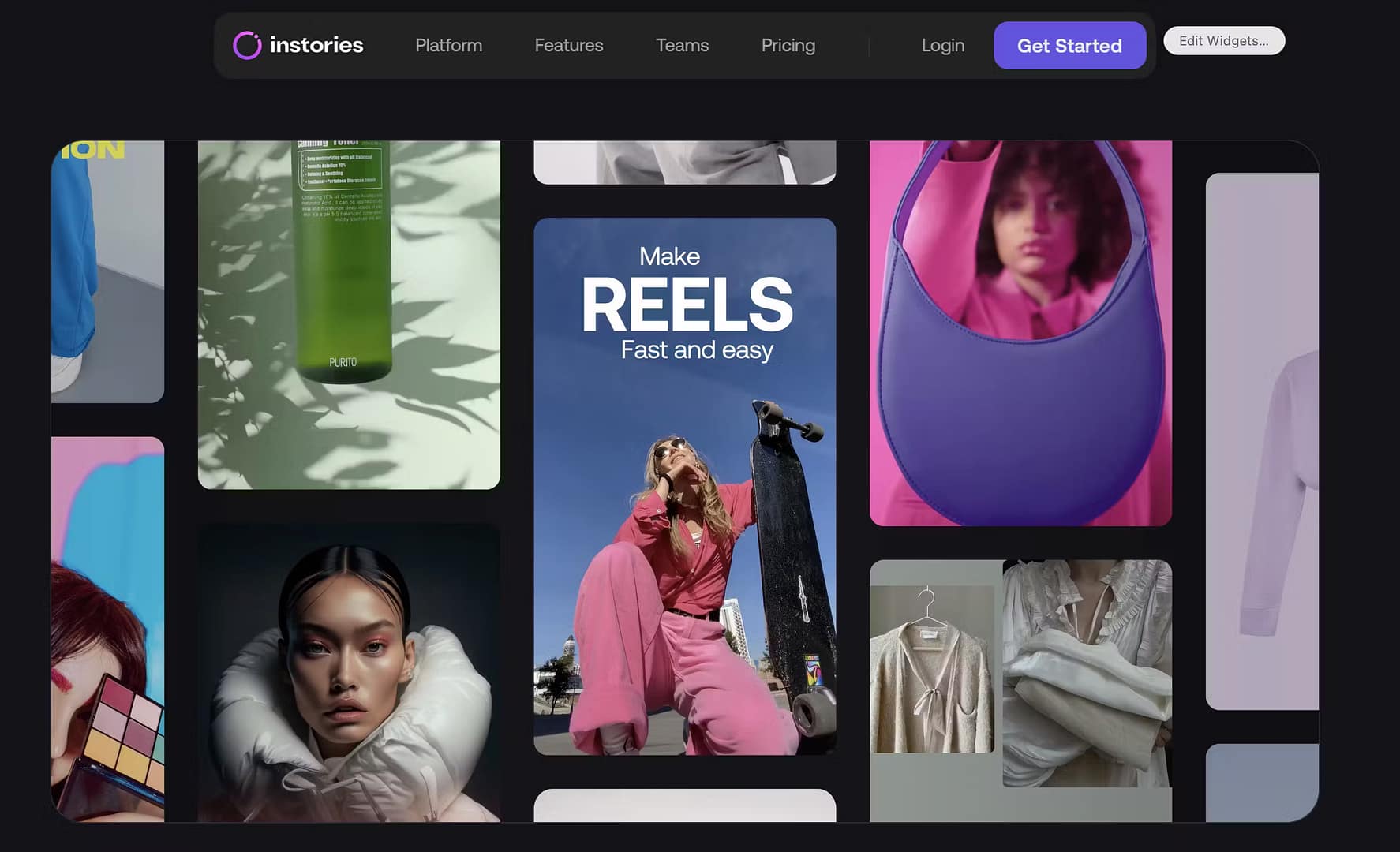
Task: Open the lavender sweatshirt card
Action: click(1261, 440)
